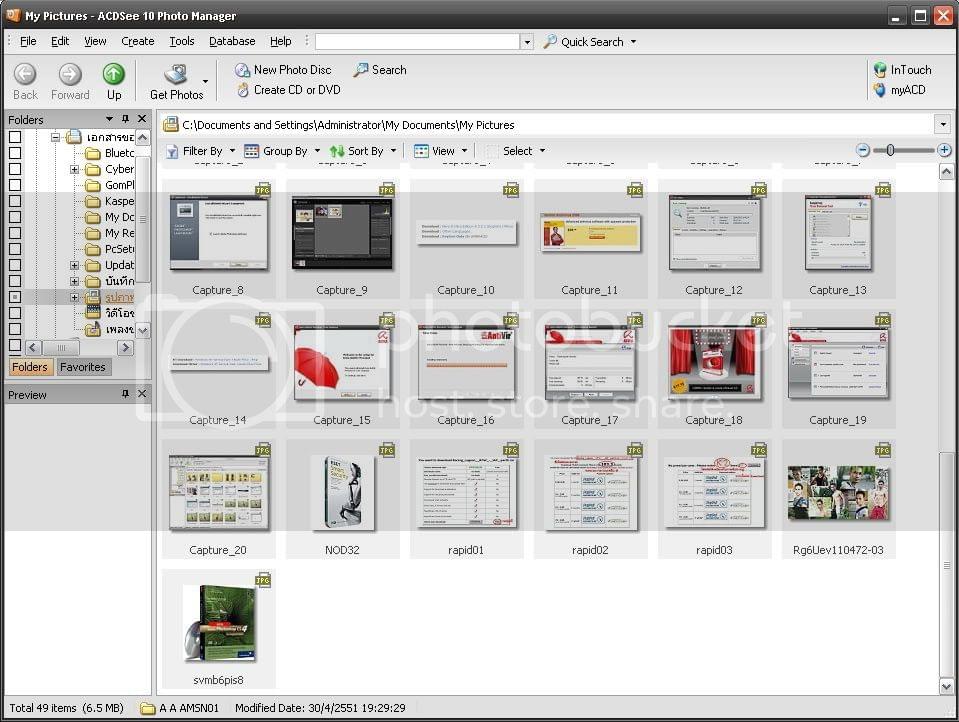Click the View mode icon
This screenshot has height=722, width=959.
point(421,151)
